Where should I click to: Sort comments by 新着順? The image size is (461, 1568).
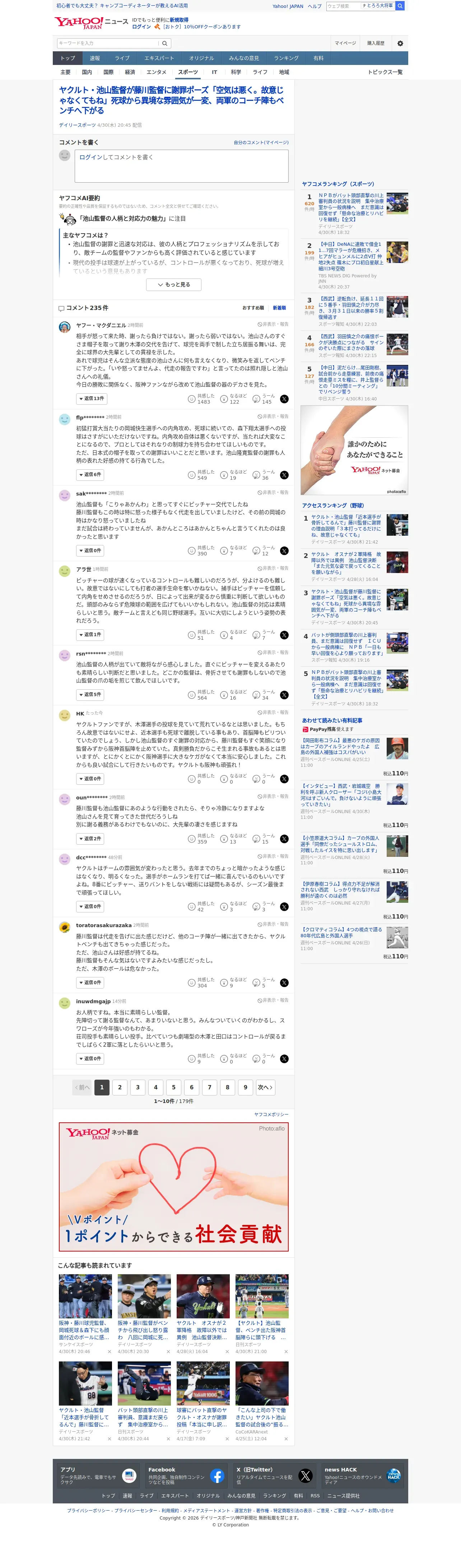point(280,308)
